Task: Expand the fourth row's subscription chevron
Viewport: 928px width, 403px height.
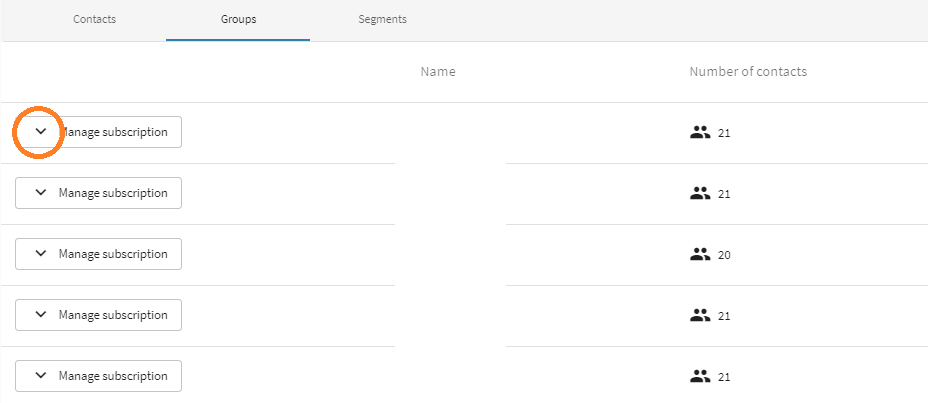Action: pos(40,315)
